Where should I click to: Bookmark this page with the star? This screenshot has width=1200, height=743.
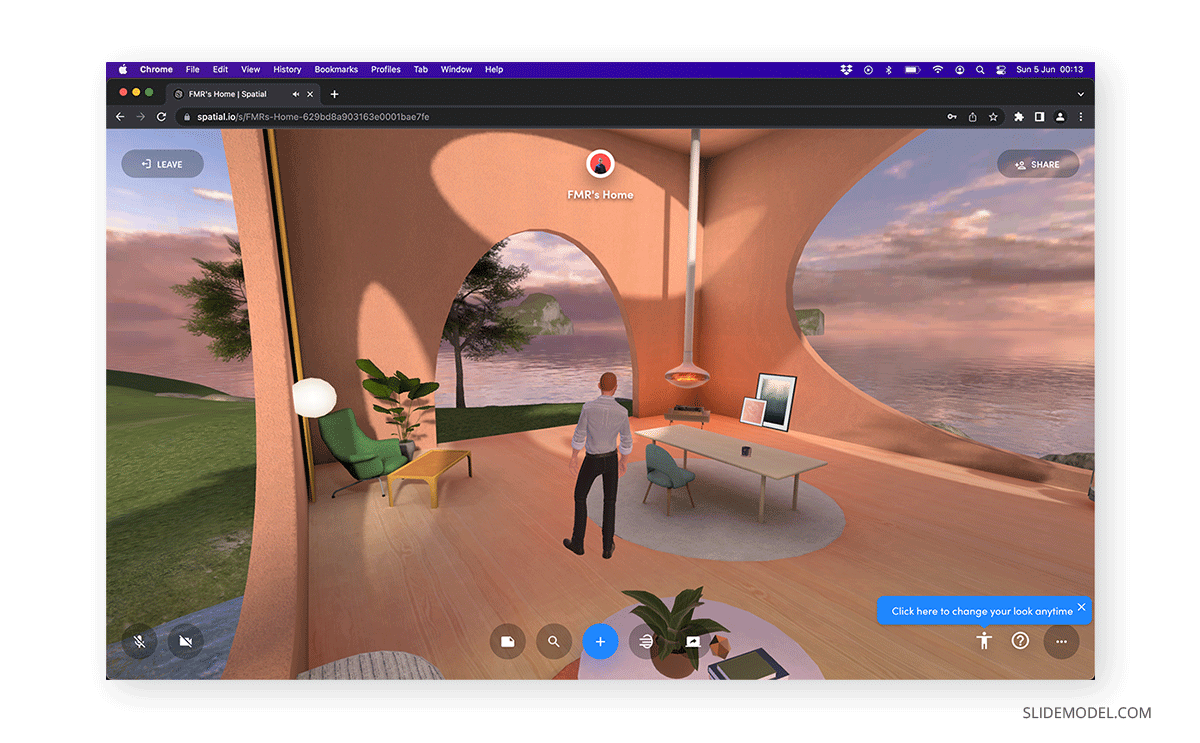coord(993,117)
